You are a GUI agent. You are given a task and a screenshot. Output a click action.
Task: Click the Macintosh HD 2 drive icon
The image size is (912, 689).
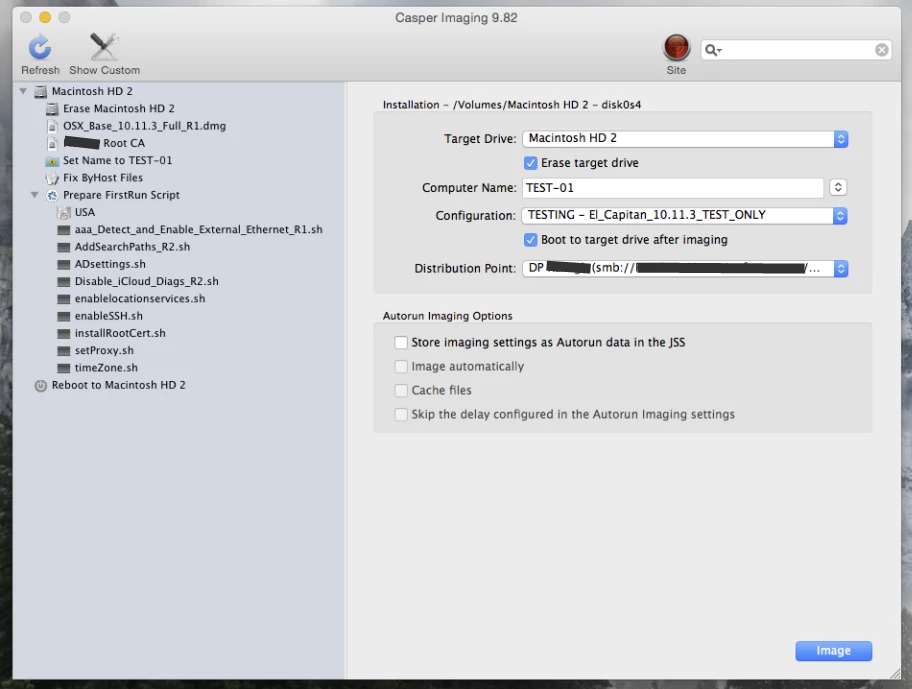[40, 91]
